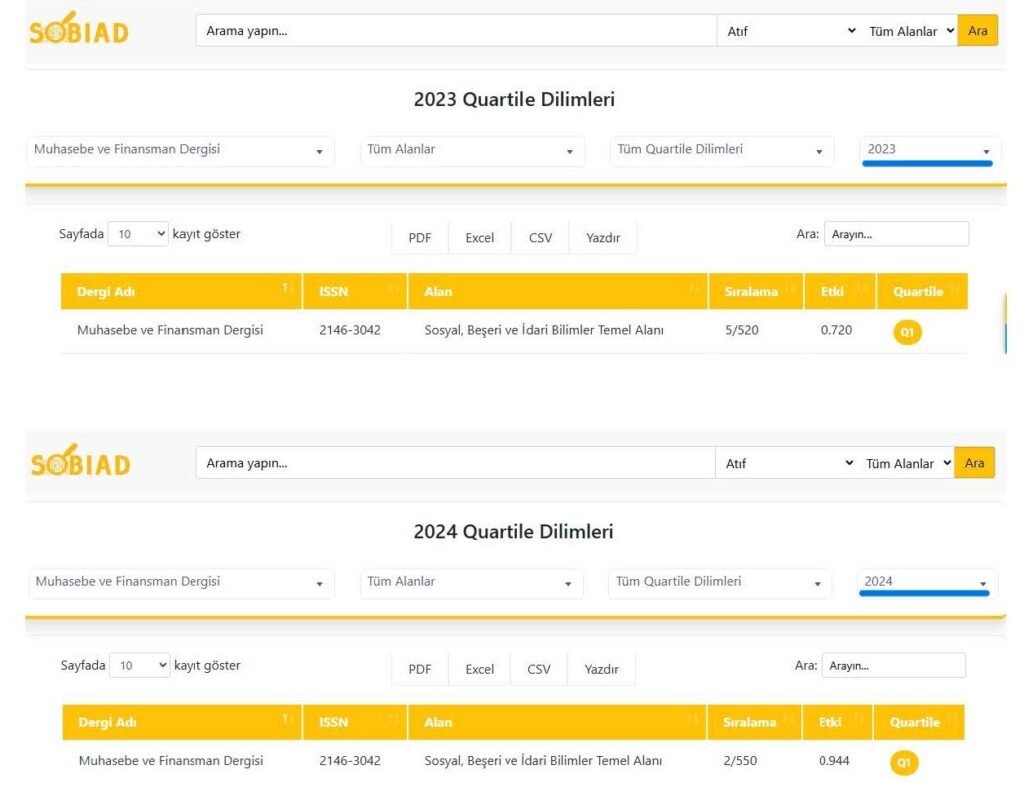Export the 2023 table as PDF
1024x805 pixels.
click(420, 238)
